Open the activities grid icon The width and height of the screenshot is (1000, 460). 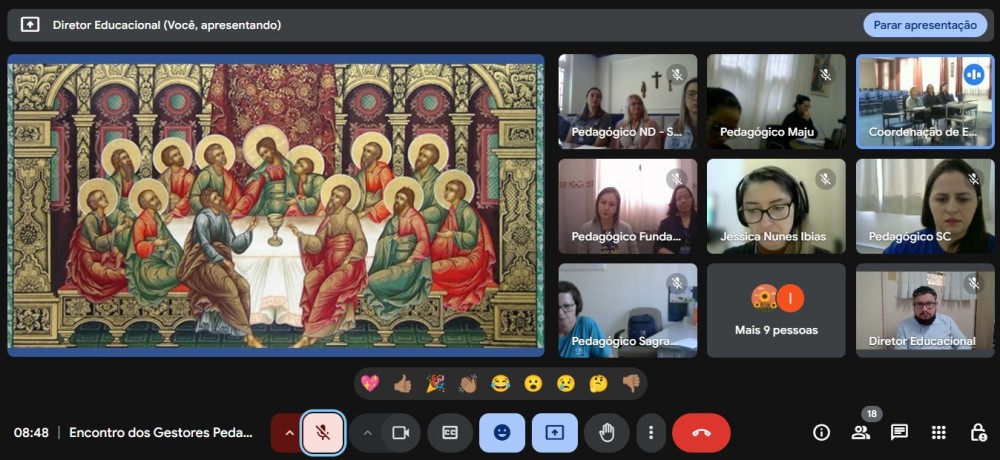point(939,433)
